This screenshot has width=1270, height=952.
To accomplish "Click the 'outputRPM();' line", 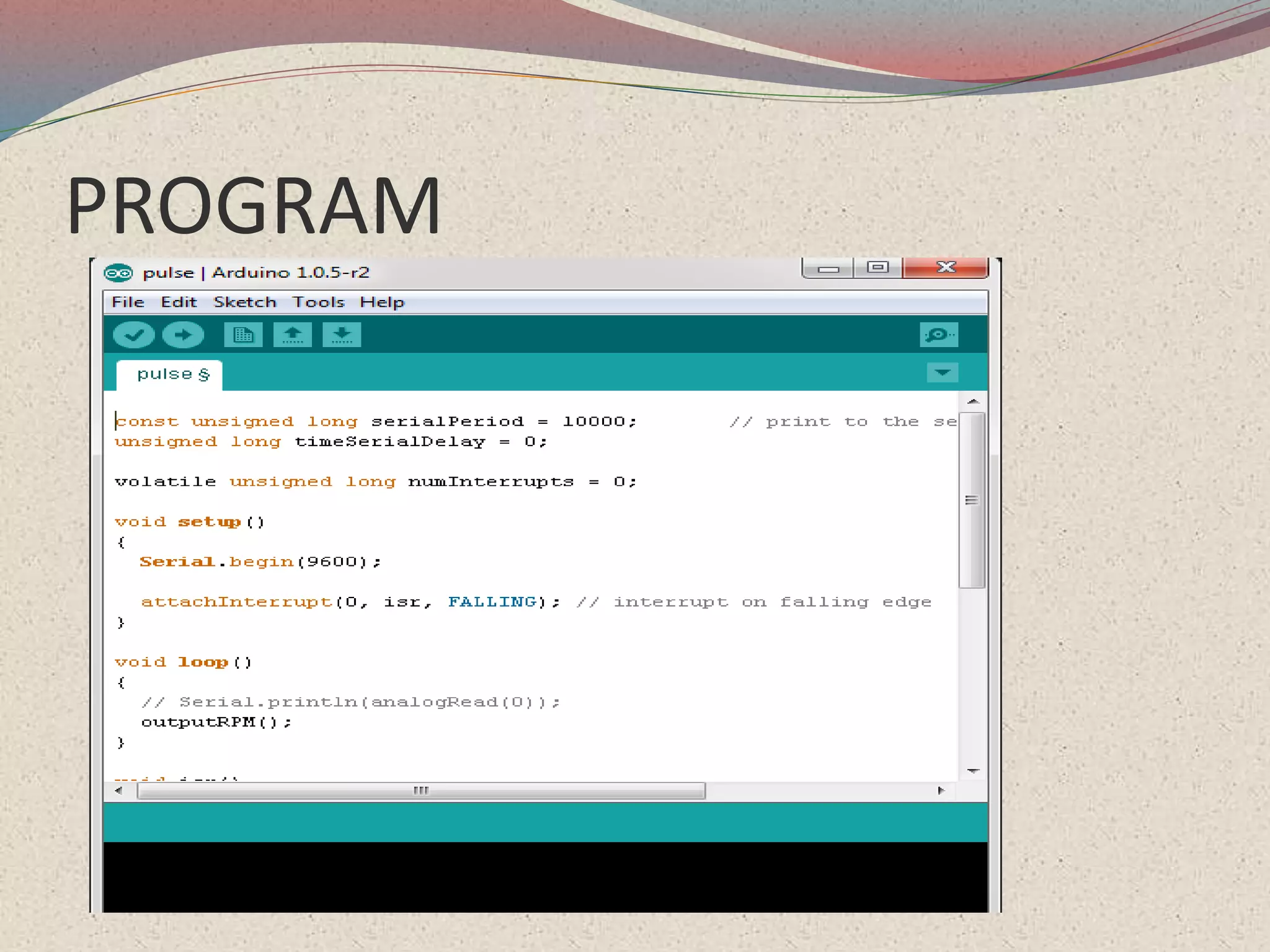I will pyautogui.click(x=216, y=723).
